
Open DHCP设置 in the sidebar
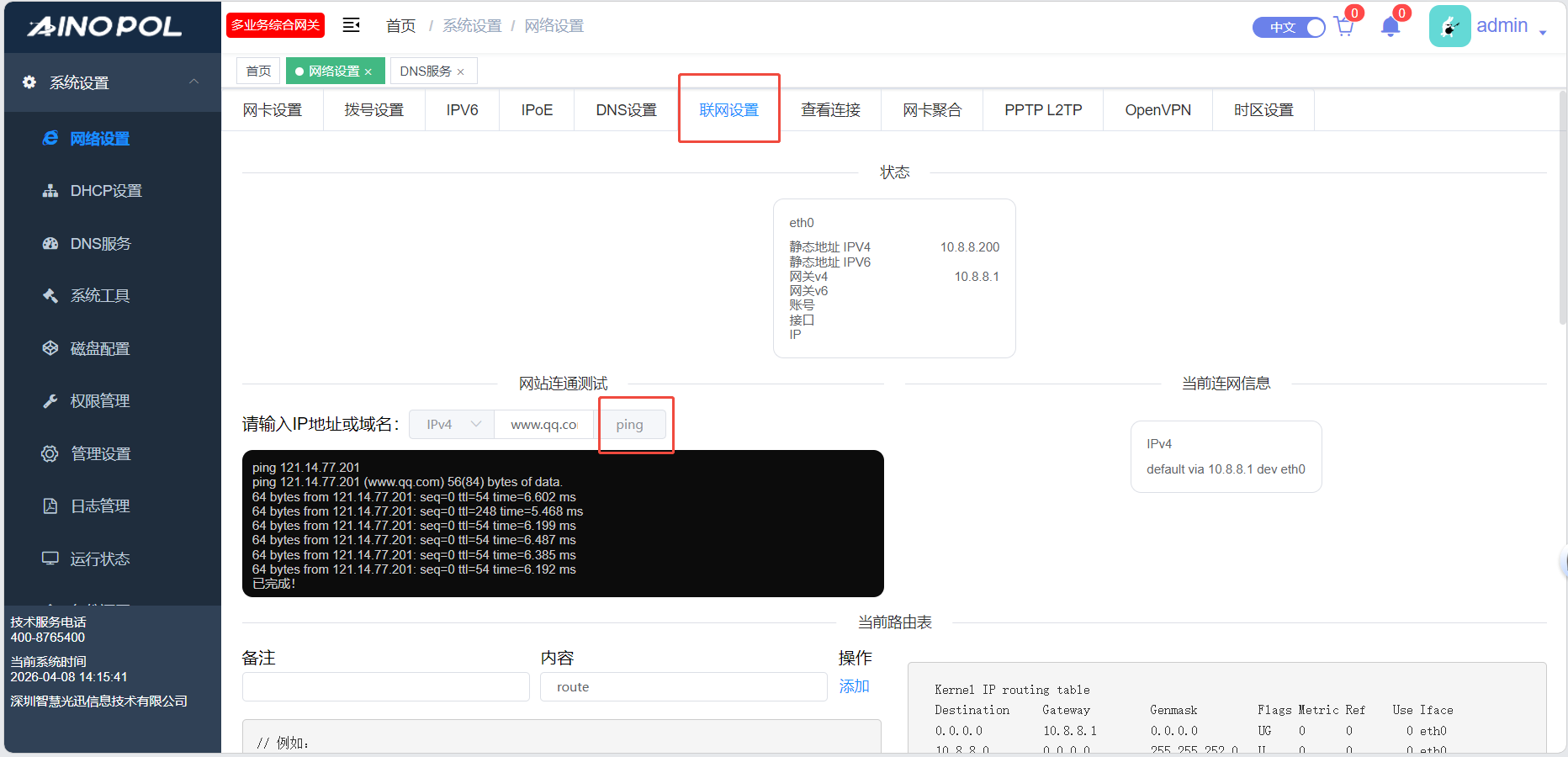click(x=106, y=191)
